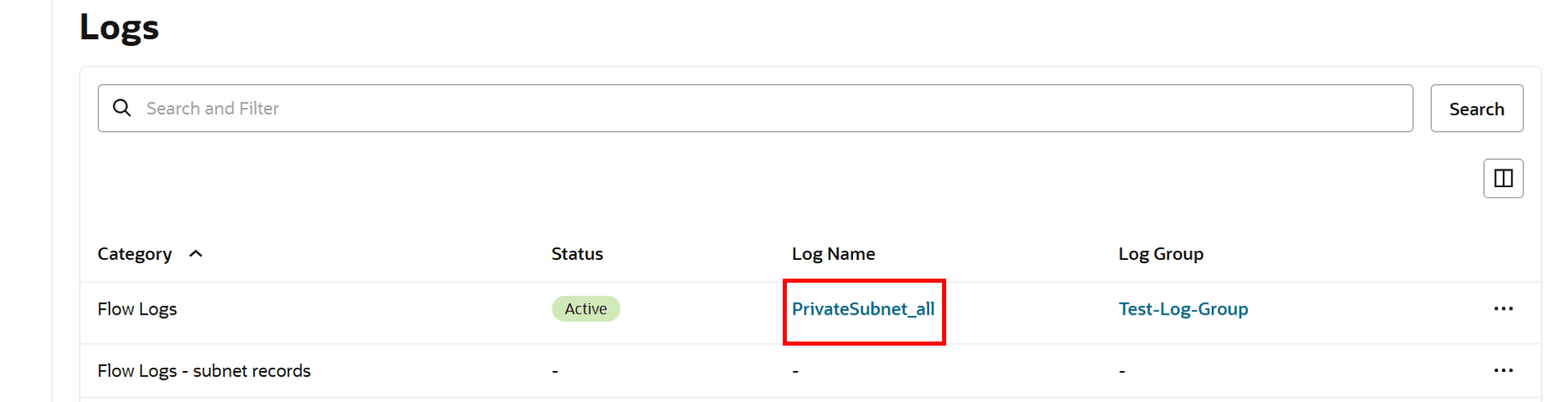
Task: Click the Status column header
Action: [x=577, y=254]
